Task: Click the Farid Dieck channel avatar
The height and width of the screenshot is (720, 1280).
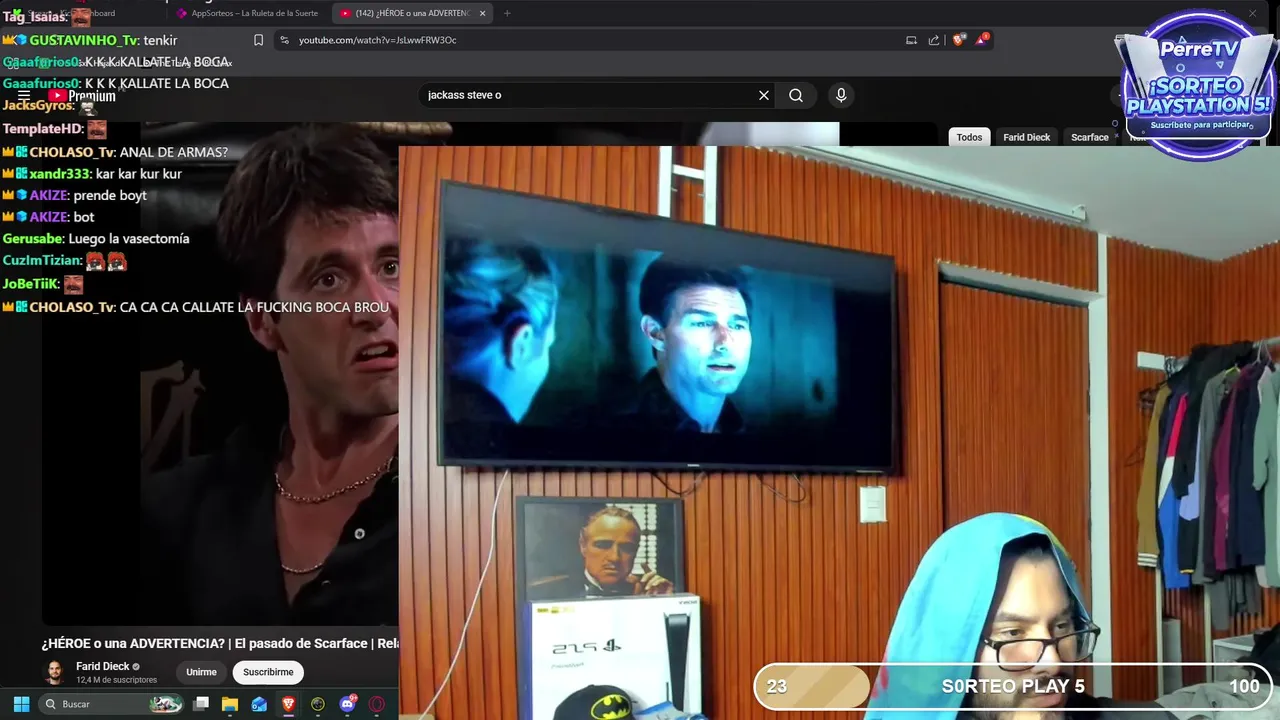Action: pos(55,672)
